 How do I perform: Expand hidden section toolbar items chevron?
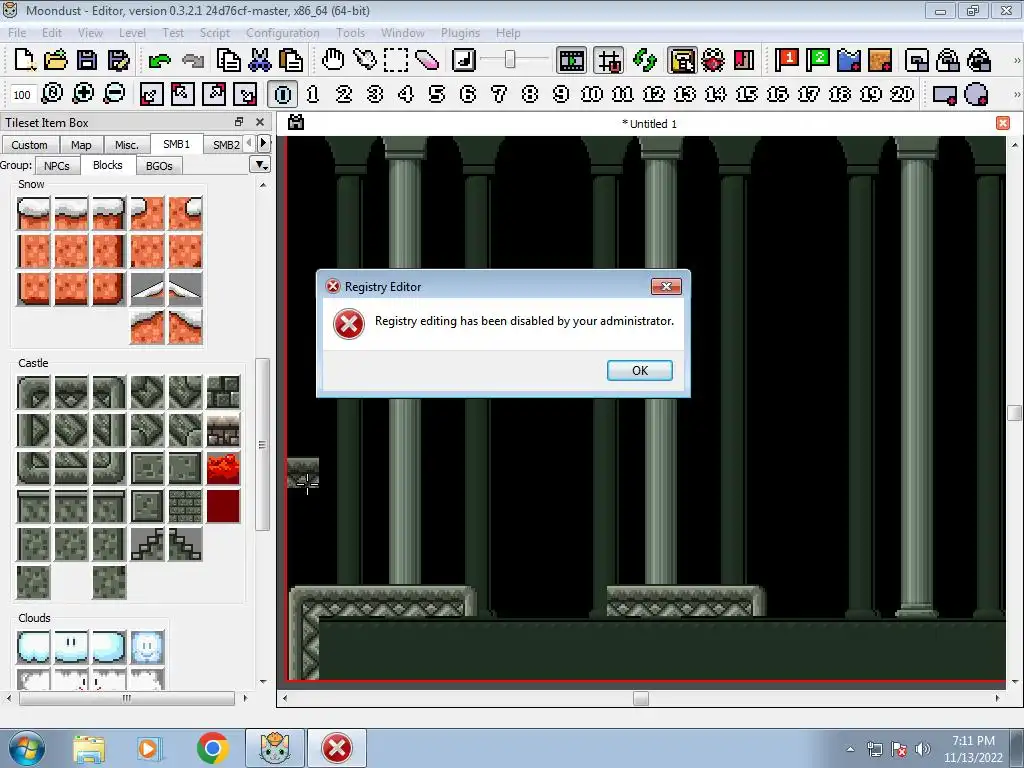point(1016,95)
